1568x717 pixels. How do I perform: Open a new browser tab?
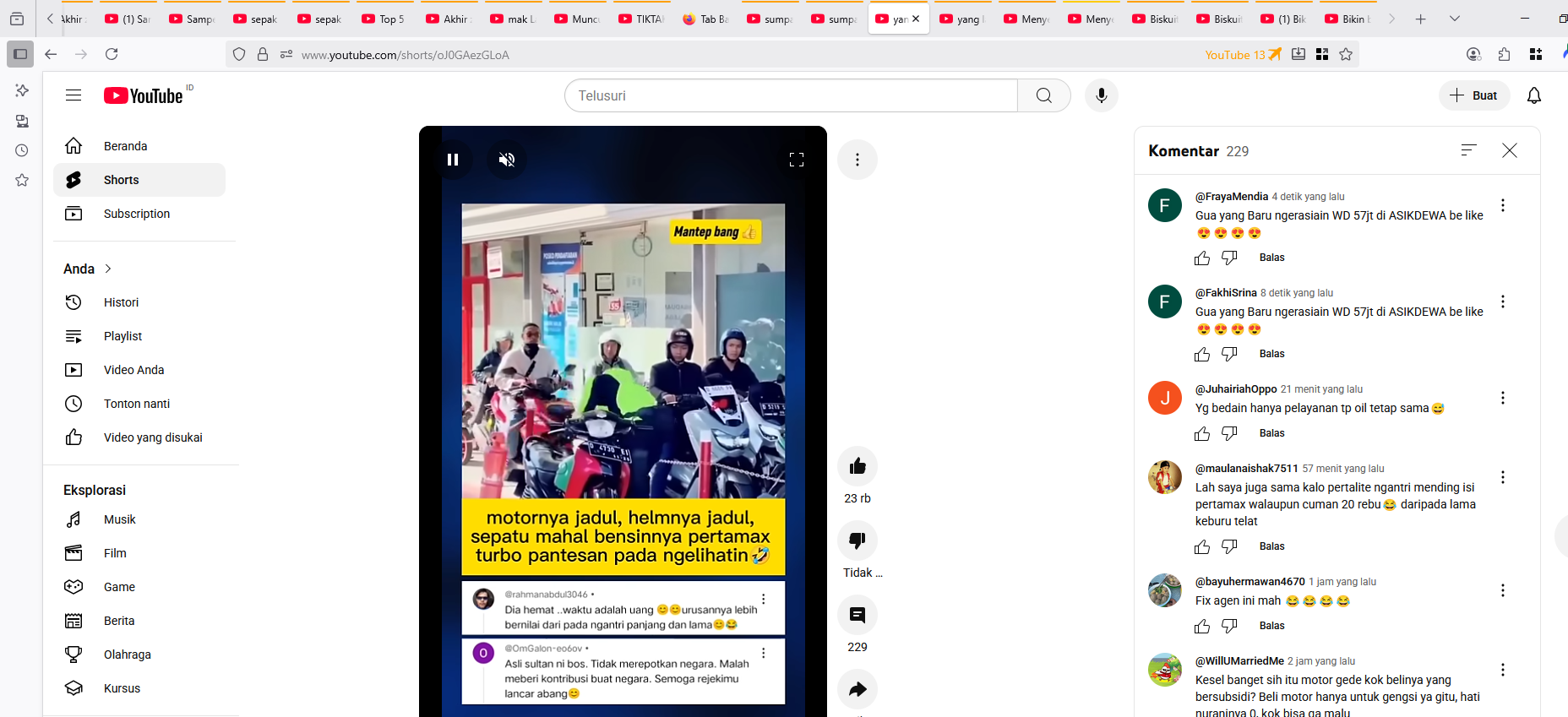1421,19
